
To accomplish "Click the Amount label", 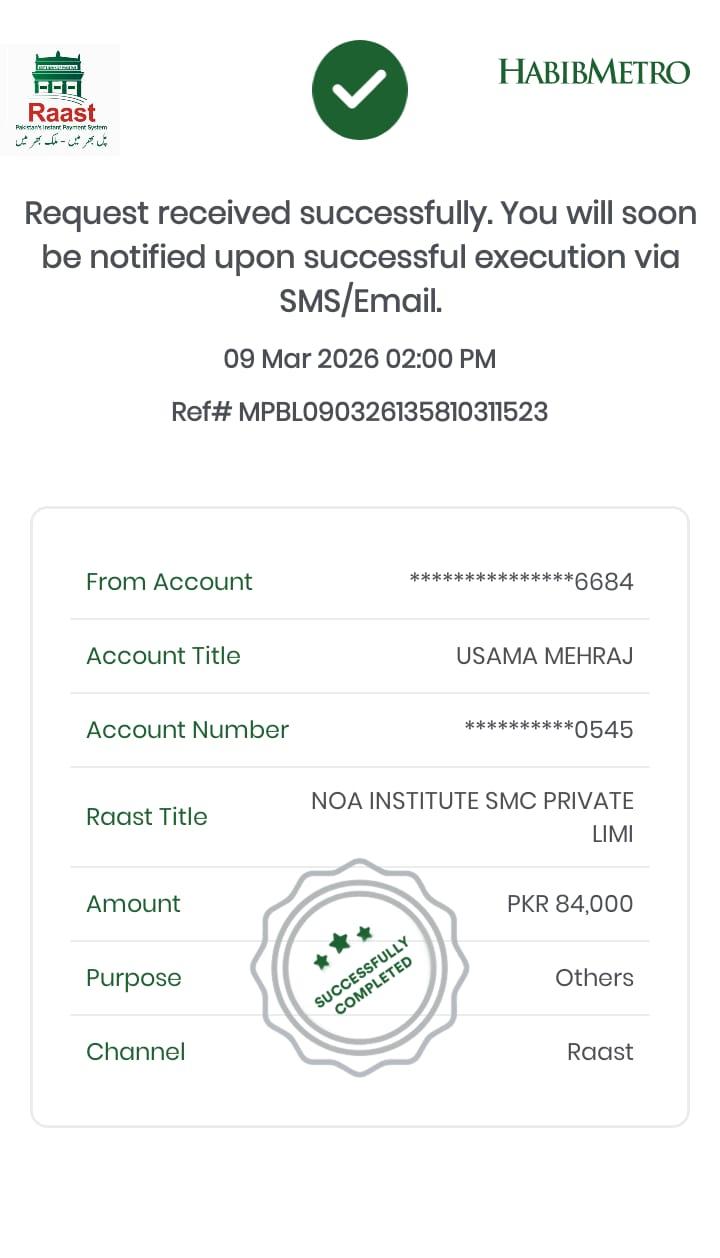I will tap(133, 904).
